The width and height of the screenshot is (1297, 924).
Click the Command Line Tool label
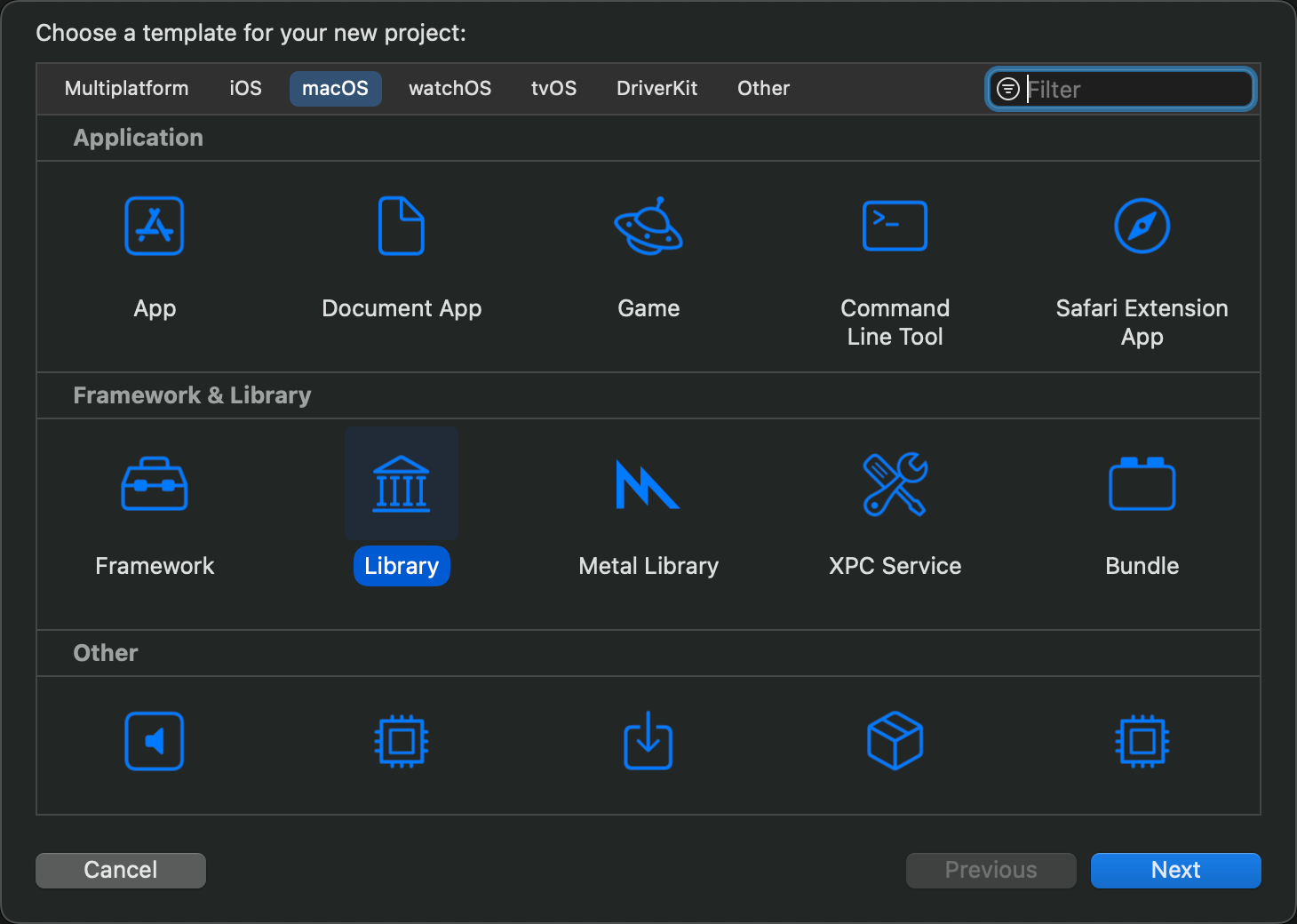[x=895, y=323]
